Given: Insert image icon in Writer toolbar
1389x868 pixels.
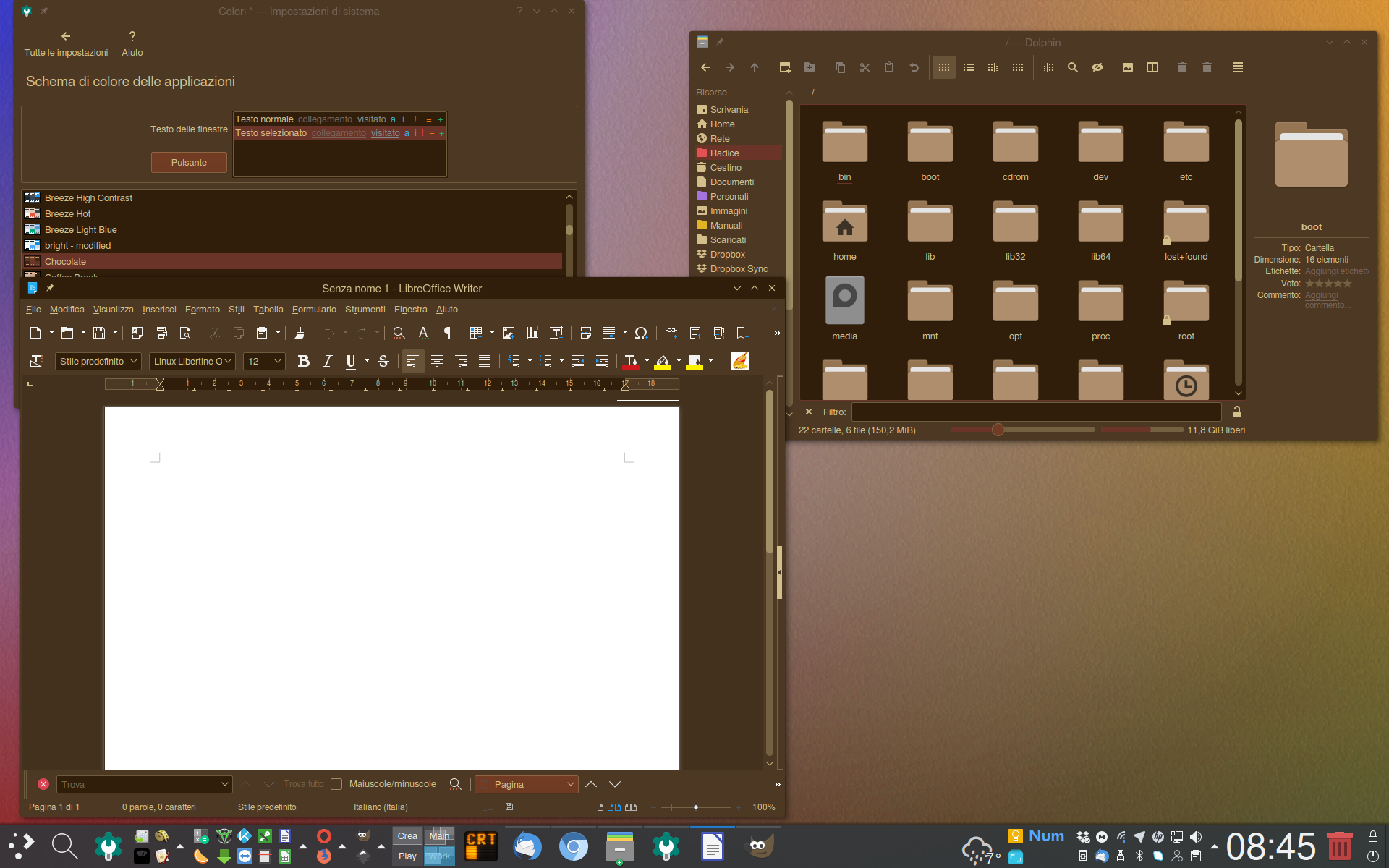Looking at the screenshot, I should tap(509, 333).
